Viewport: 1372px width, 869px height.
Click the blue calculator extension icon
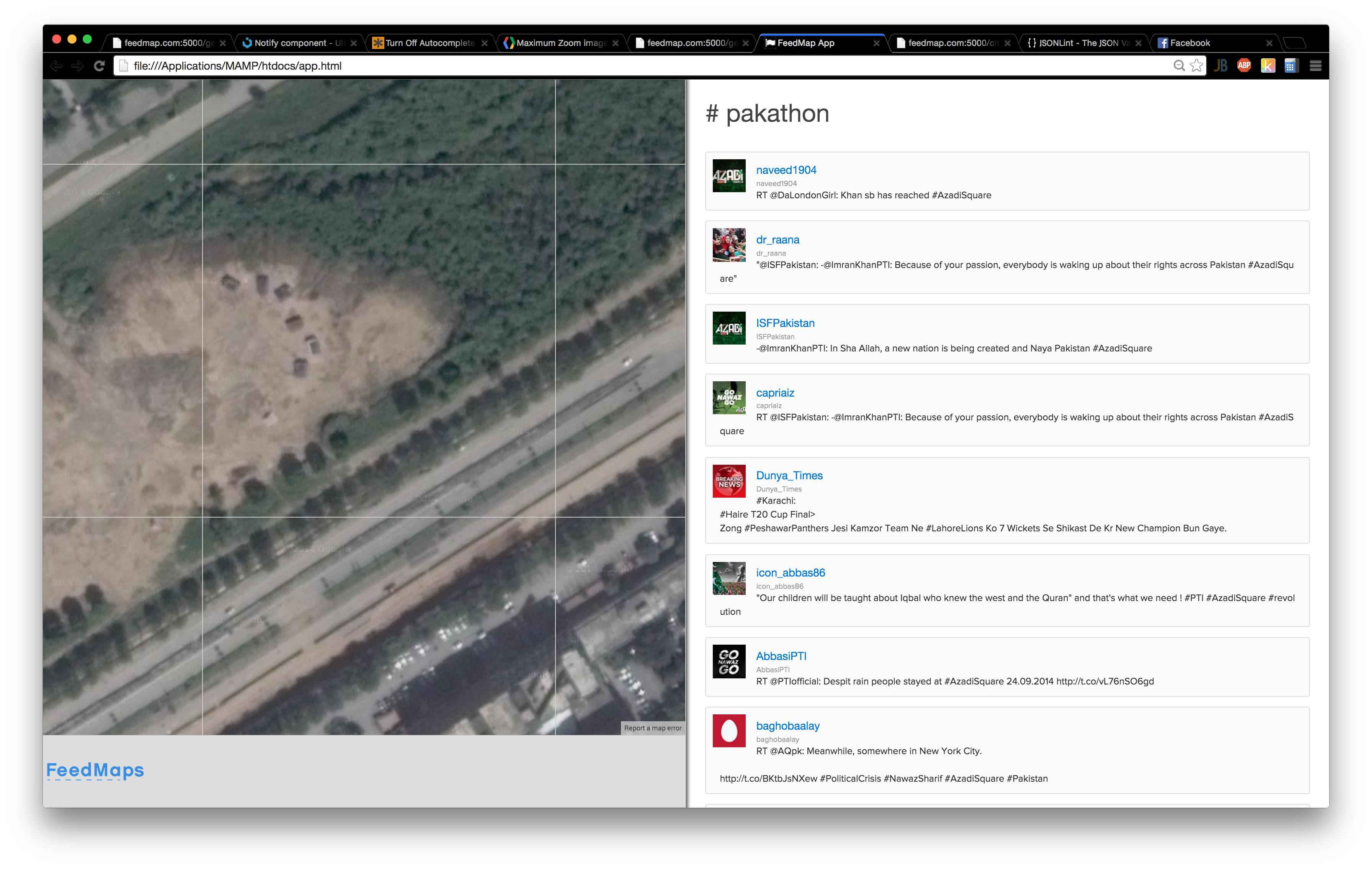1290,66
